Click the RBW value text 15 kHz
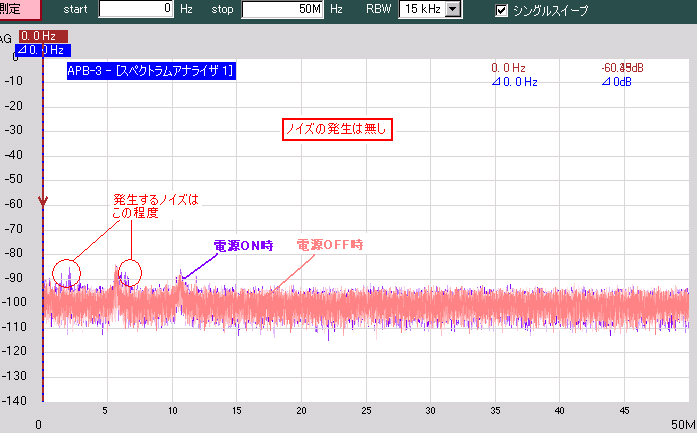This screenshot has height=433, width=697. click(422, 9)
